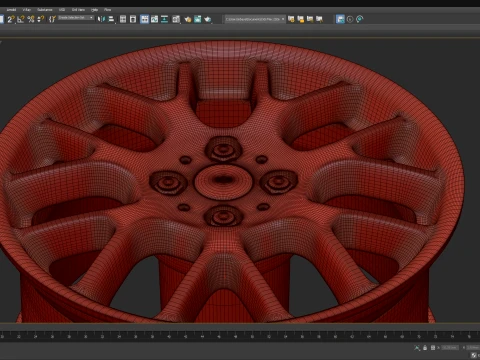Select the top lug nut hole
The image size is (480, 360).
pyautogui.click(x=223, y=149)
